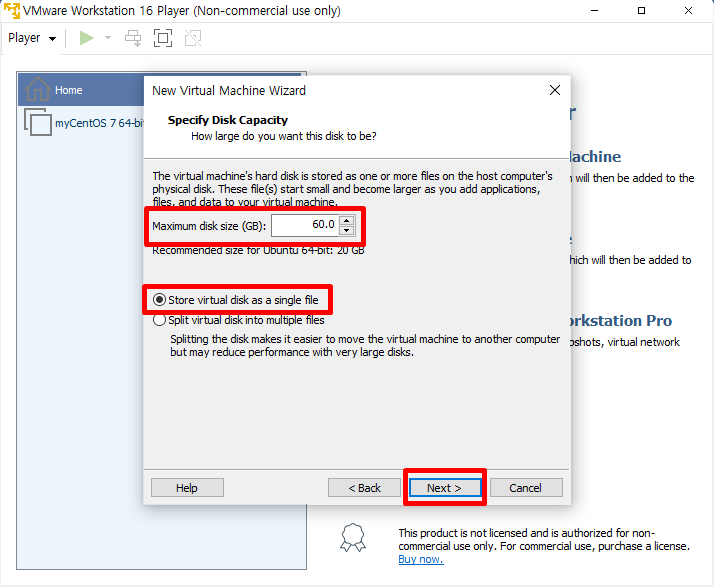Cancel the New Virtual Machine Wizard
Screen dimensions: 714x587
(x=526, y=488)
